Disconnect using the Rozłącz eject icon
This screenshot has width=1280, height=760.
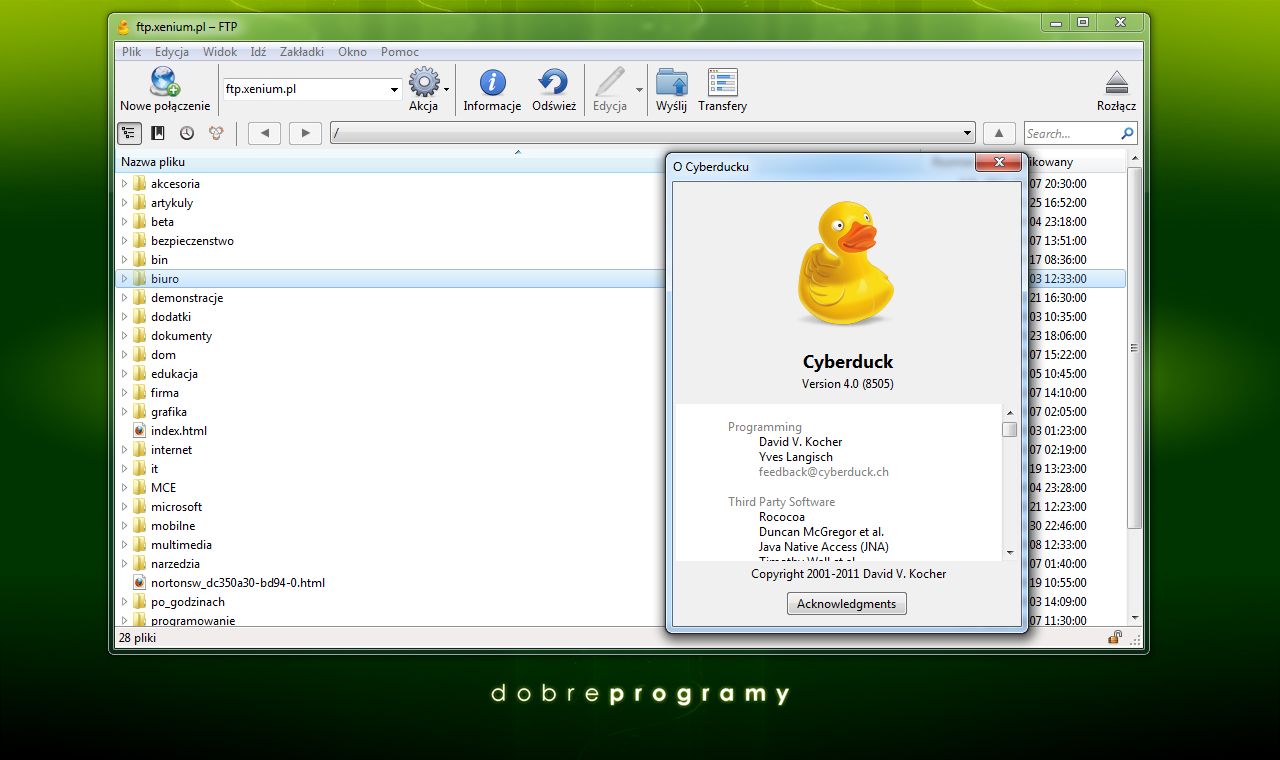click(1117, 82)
